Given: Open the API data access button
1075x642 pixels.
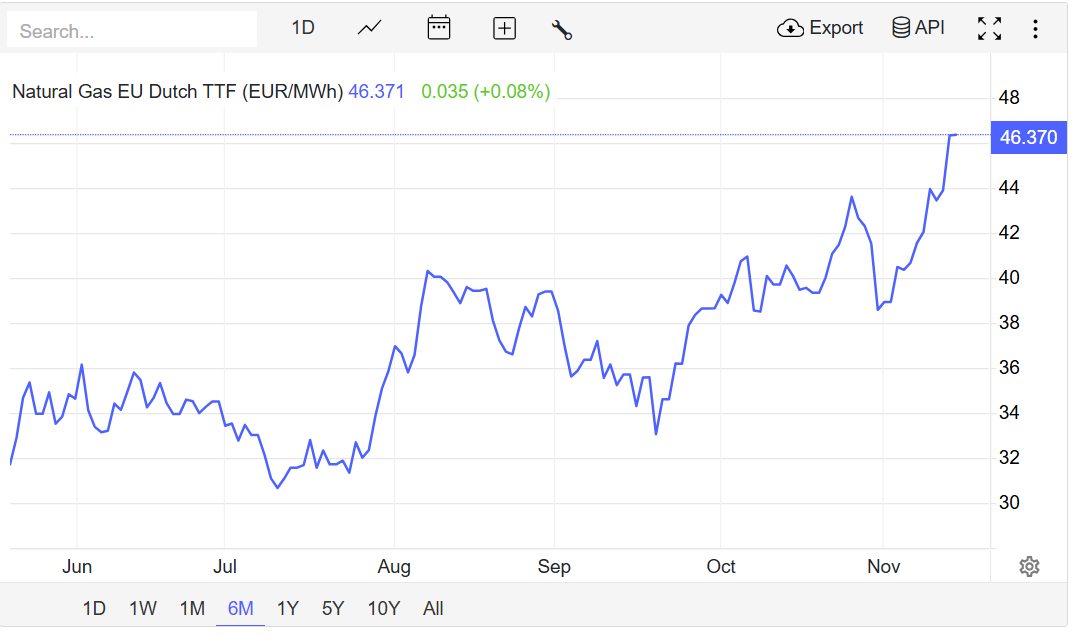Looking at the screenshot, I should coord(918,28).
